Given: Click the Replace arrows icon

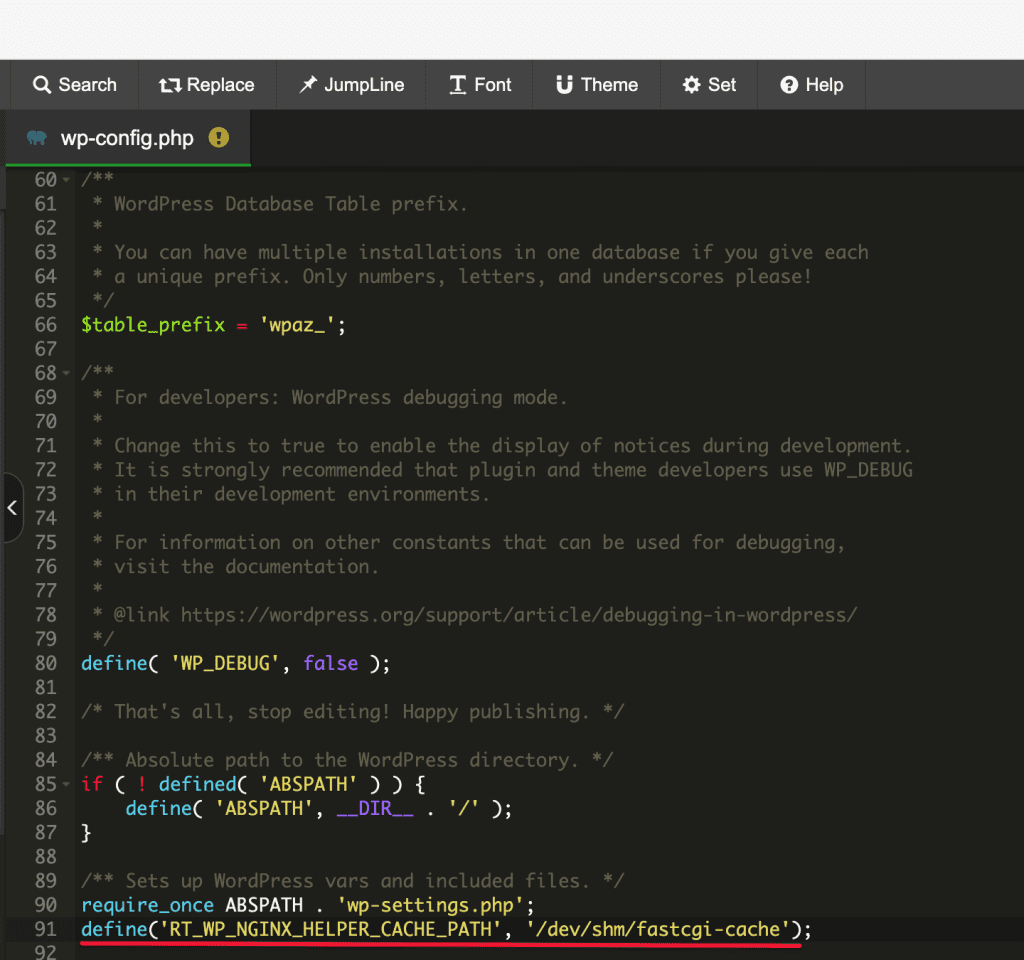Looking at the screenshot, I should (170, 85).
